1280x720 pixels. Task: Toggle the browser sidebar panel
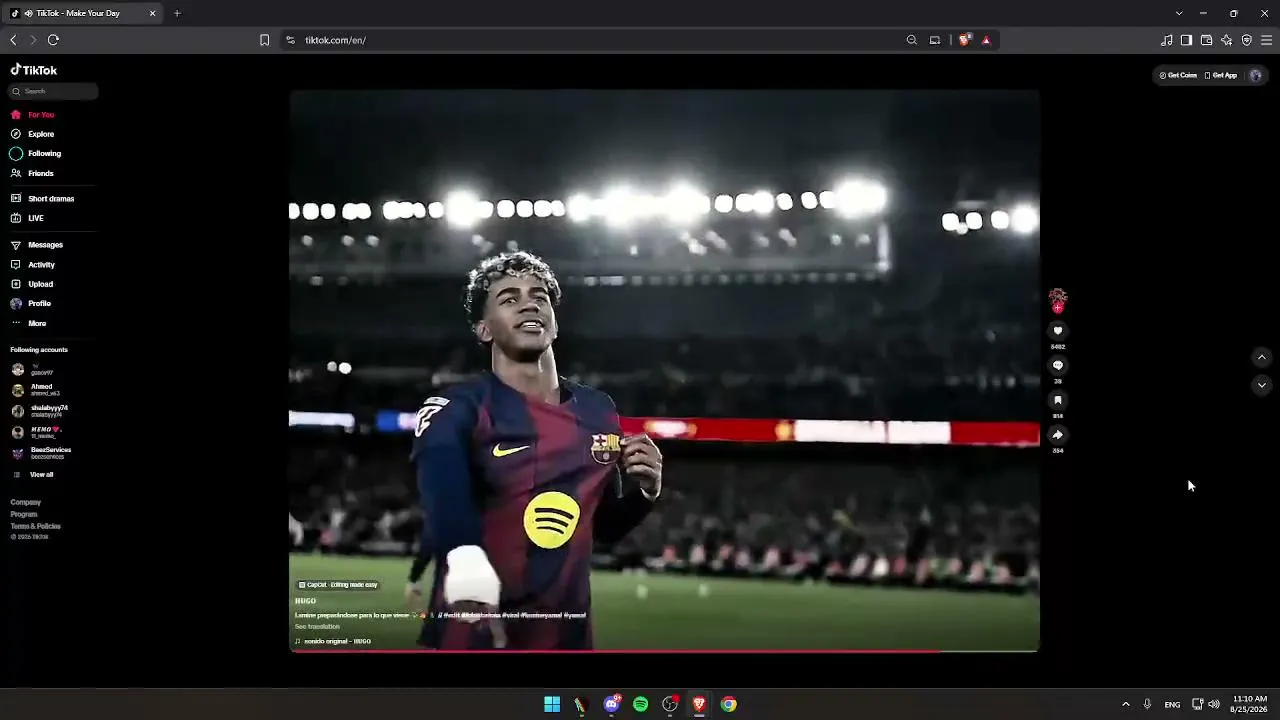(1186, 40)
